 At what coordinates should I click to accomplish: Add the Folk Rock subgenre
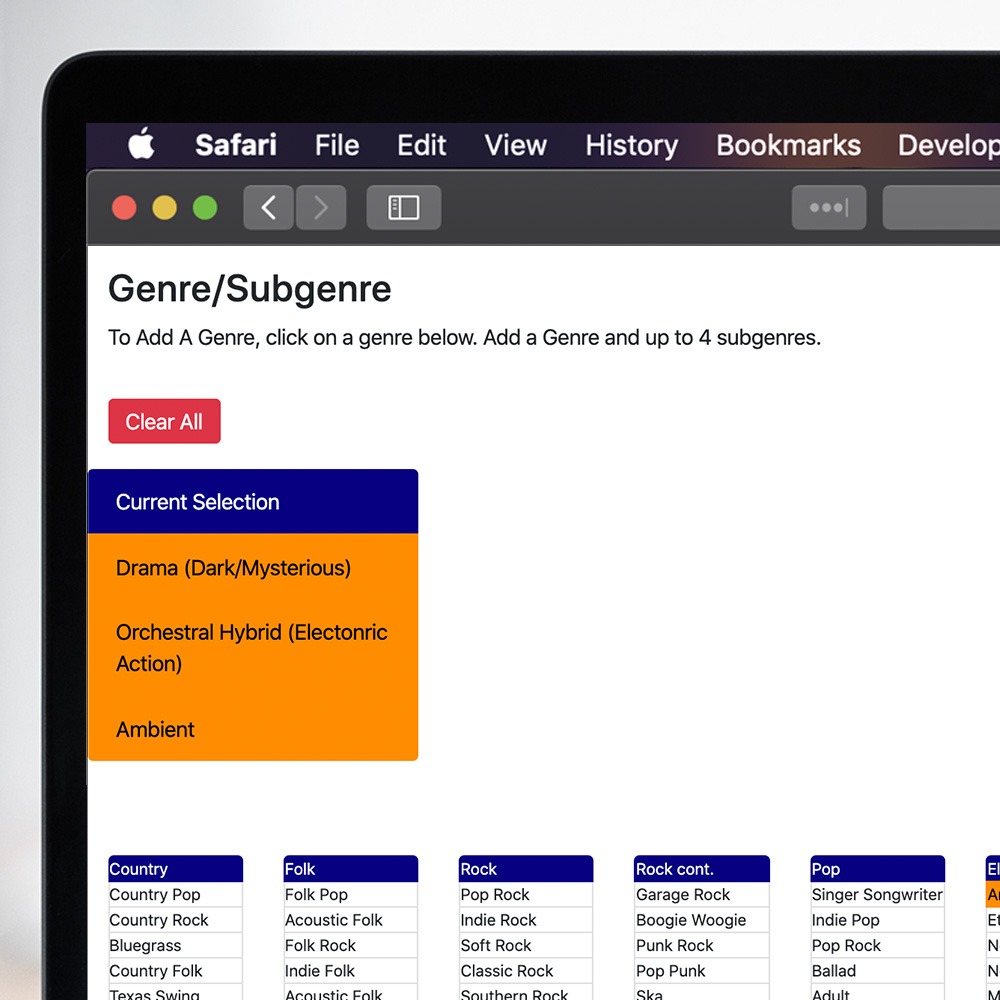(x=351, y=945)
